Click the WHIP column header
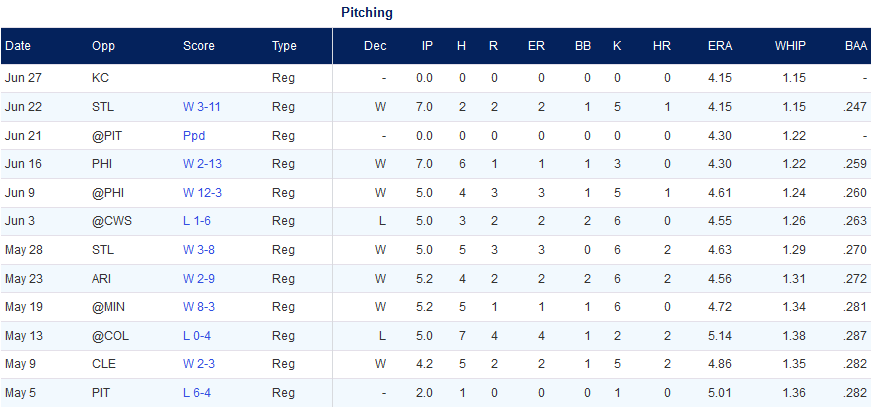Image resolution: width=875 pixels, height=407 pixels. [x=790, y=46]
